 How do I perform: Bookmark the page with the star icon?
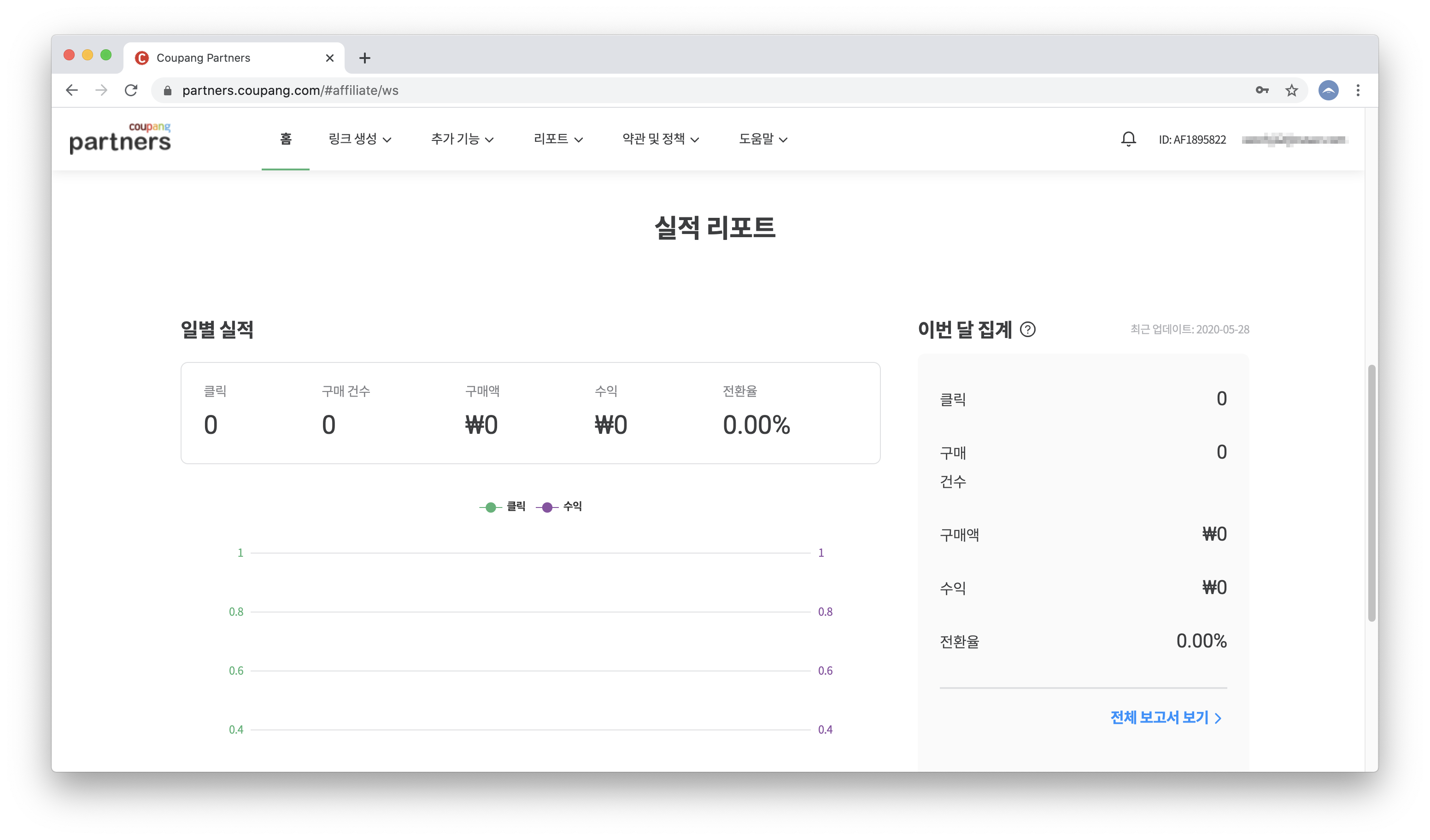1291,90
